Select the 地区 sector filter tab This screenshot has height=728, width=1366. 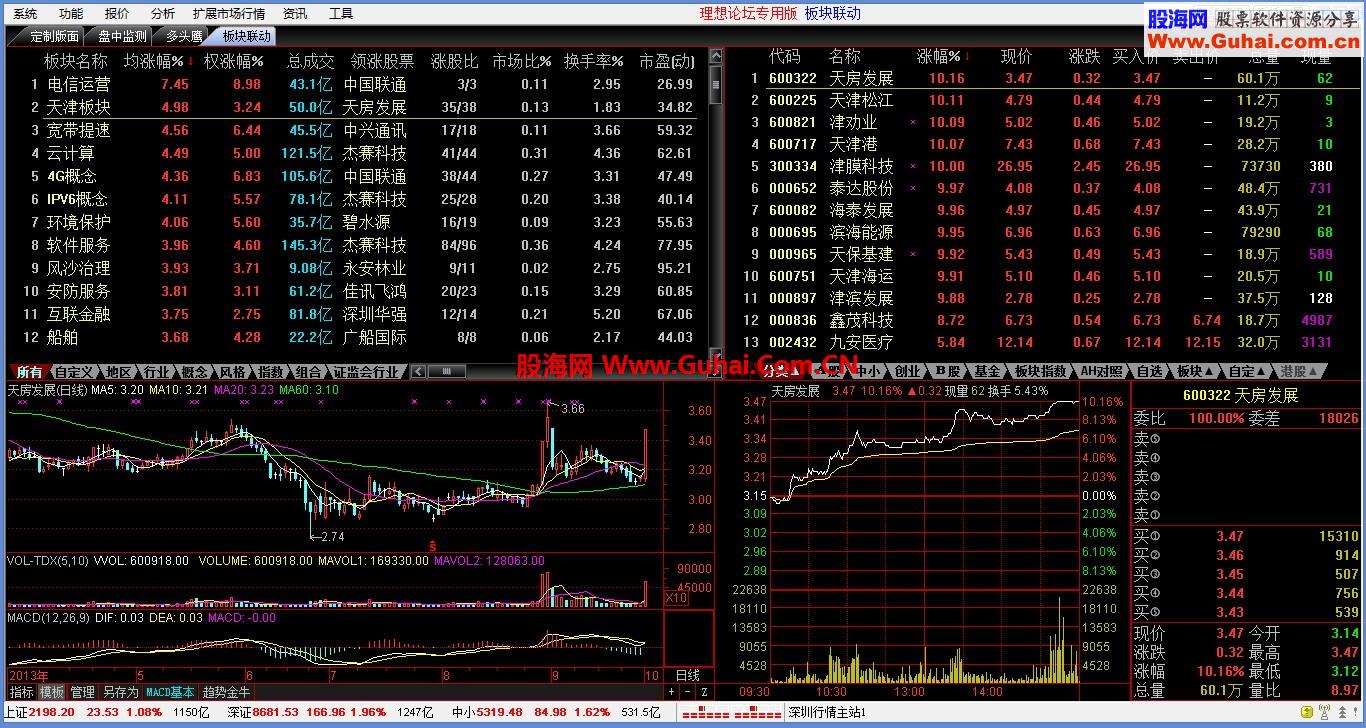click(120, 372)
